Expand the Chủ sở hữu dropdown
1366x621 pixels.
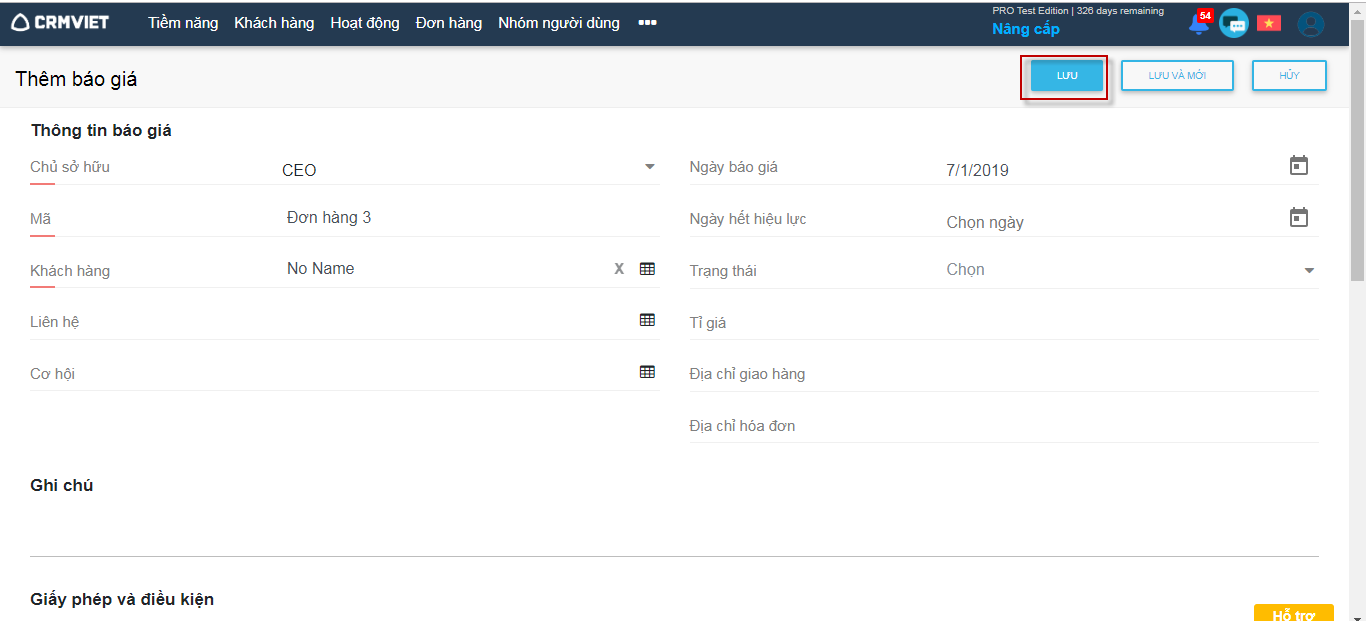(649, 167)
